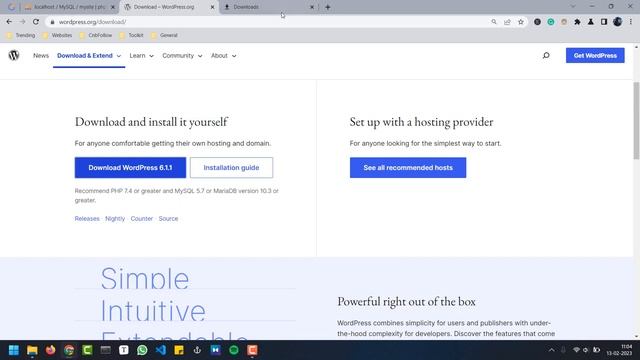Image resolution: width=640 pixels, height=360 pixels.
Task: Open the Trending bookmarks folder
Action: (21, 36)
